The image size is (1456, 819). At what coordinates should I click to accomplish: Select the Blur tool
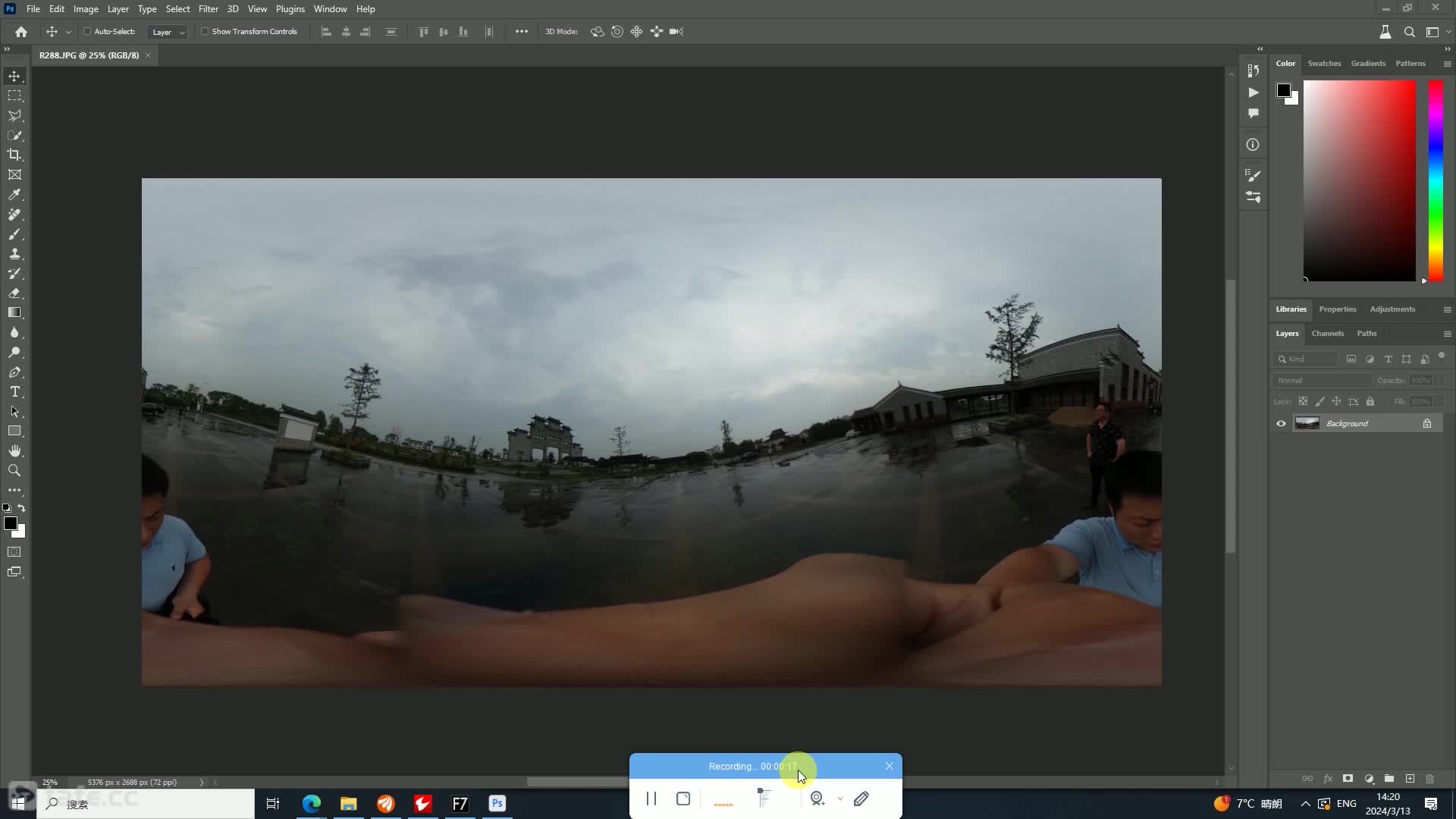pos(14,332)
